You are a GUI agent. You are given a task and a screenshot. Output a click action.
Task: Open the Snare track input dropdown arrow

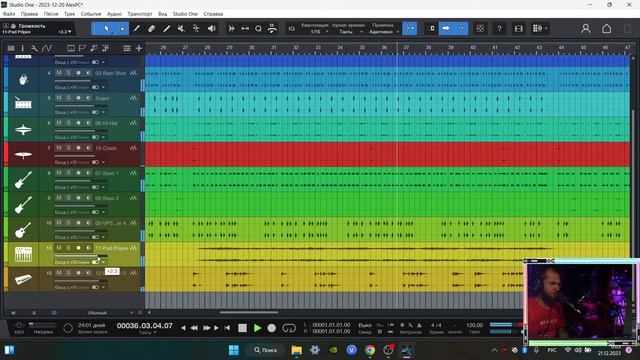(103, 112)
